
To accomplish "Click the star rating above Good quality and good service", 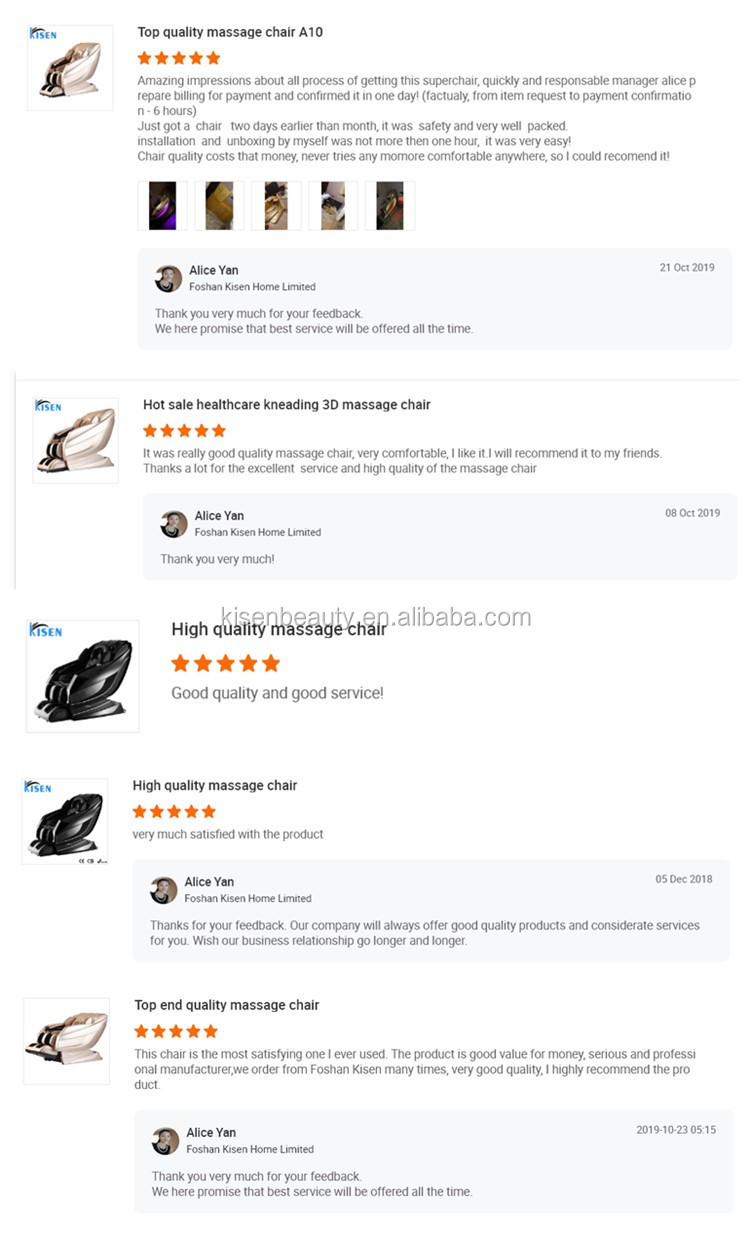I will click(226, 663).
